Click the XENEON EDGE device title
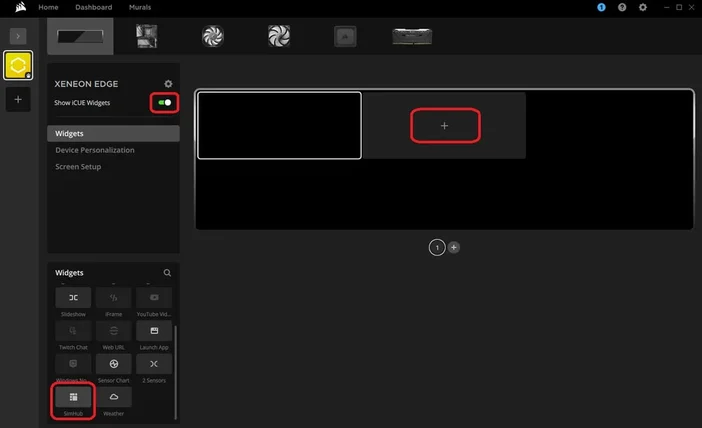Viewport: 702px width, 428px height. 86,84
